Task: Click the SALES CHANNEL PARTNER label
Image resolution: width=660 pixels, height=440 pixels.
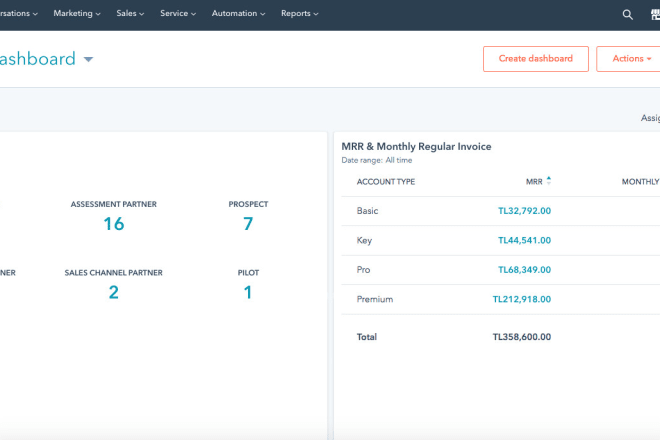Action: click(x=114, y=273)
